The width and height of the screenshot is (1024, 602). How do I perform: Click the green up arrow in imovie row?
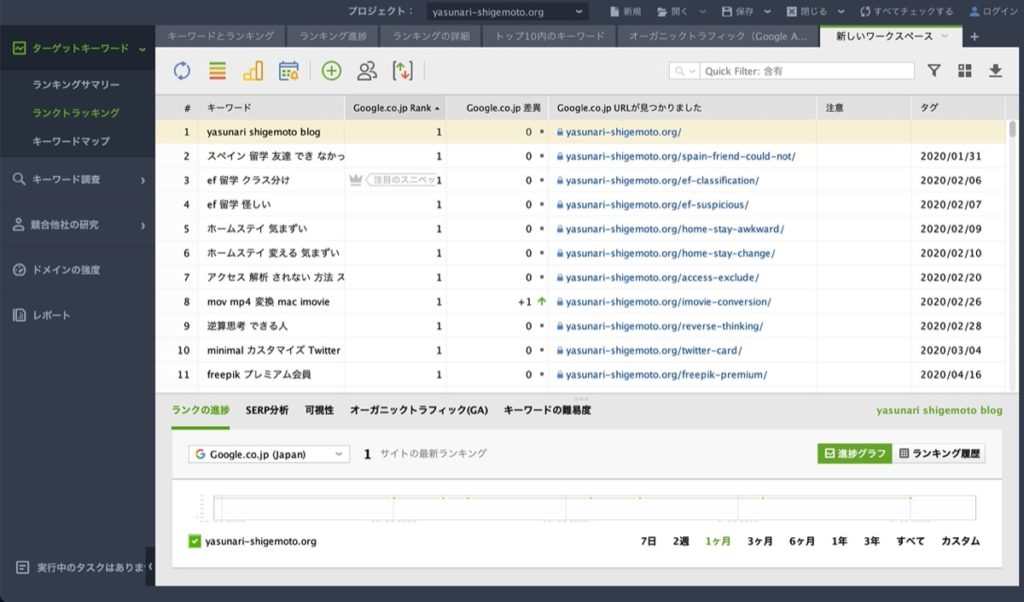(541, 302)
